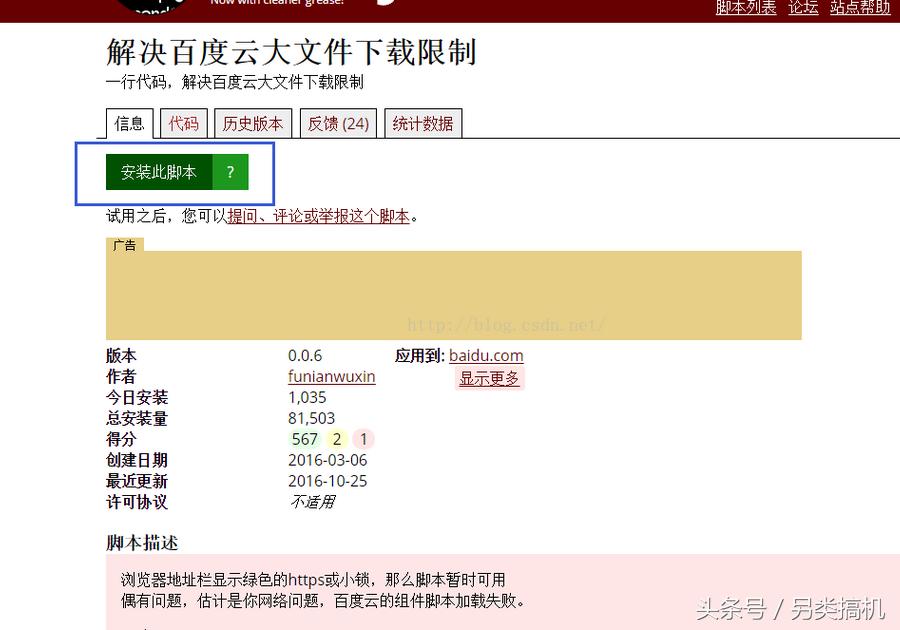This screenshot has height=630, width=900.
Task: Expand more applied sites via 显示更多
Action: [490, 377]
